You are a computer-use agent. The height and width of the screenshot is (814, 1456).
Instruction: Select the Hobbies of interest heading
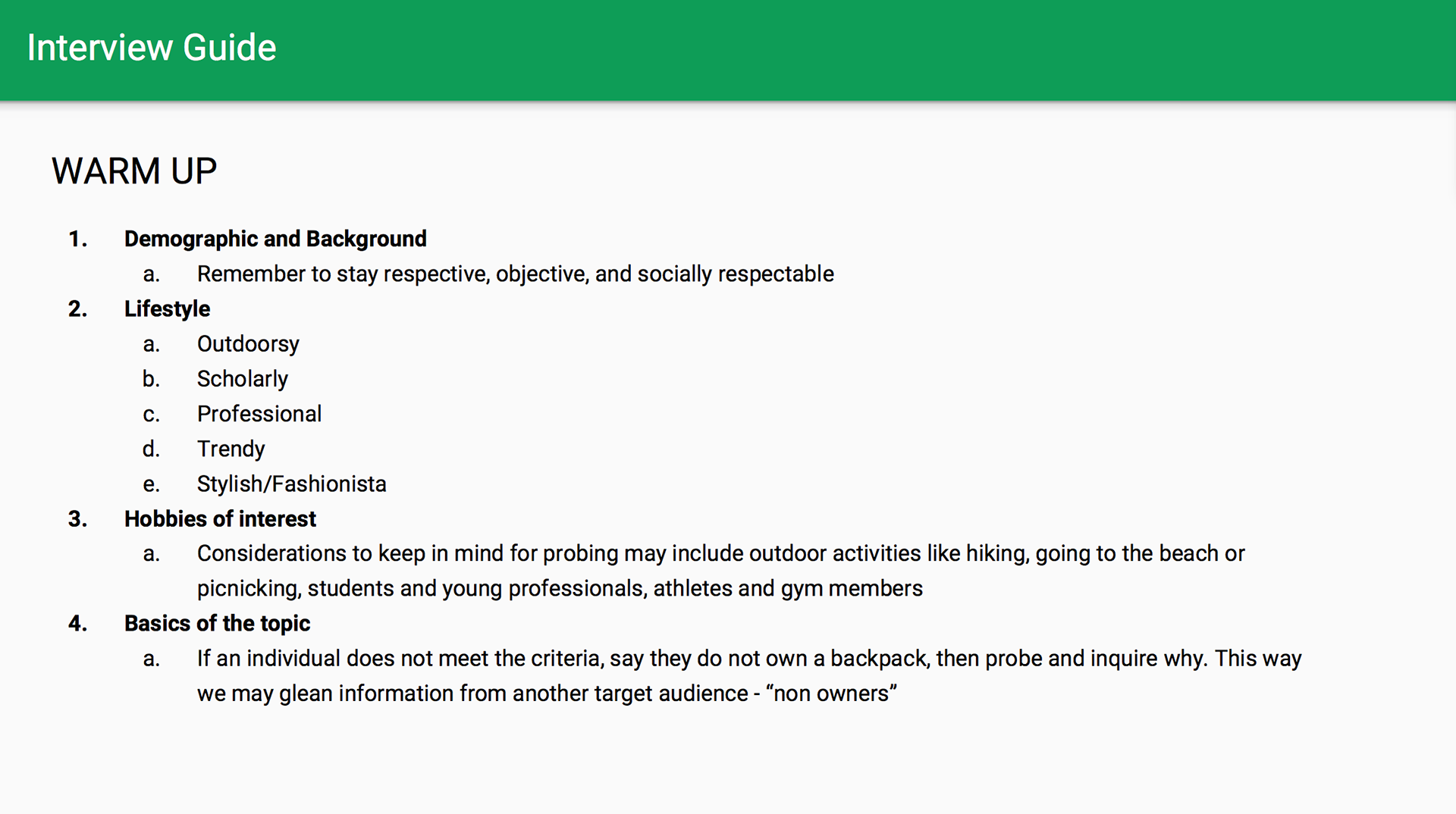[x=220, y=519]
